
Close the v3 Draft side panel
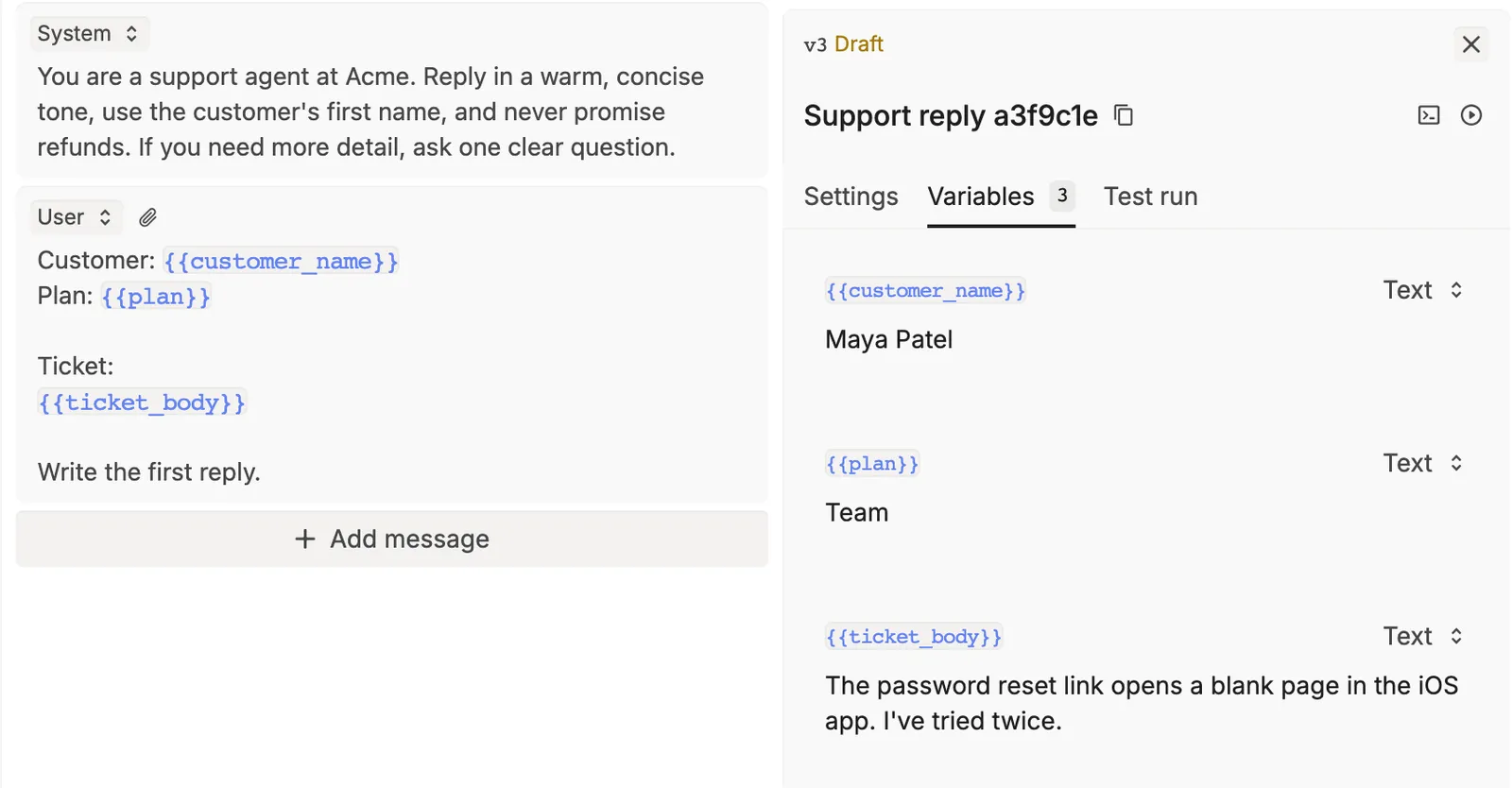point(1471,44)
